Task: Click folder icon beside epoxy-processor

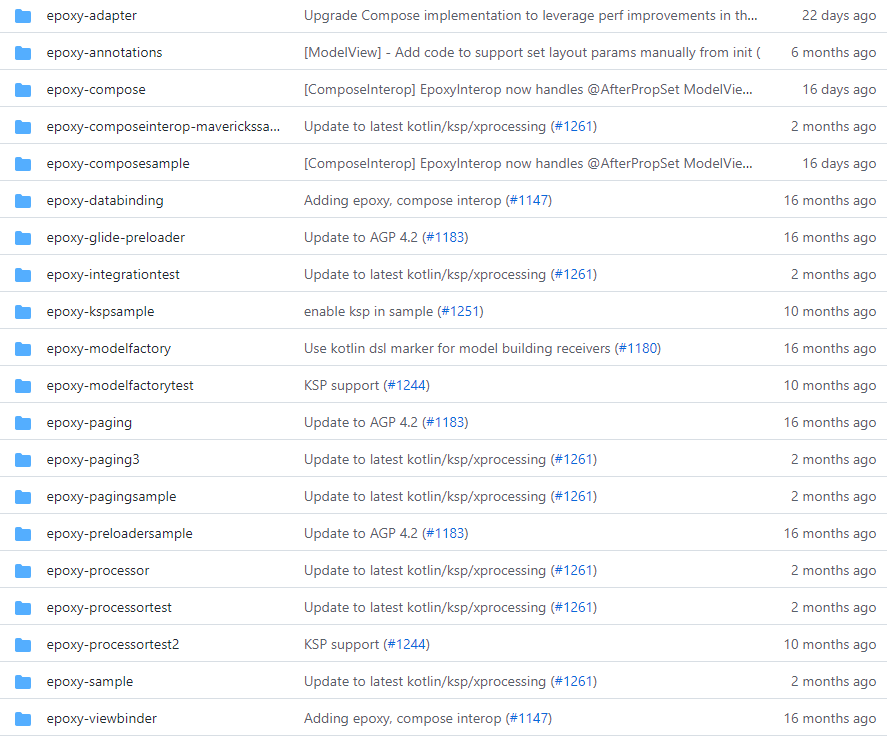Action: click(x=23, y=571)
